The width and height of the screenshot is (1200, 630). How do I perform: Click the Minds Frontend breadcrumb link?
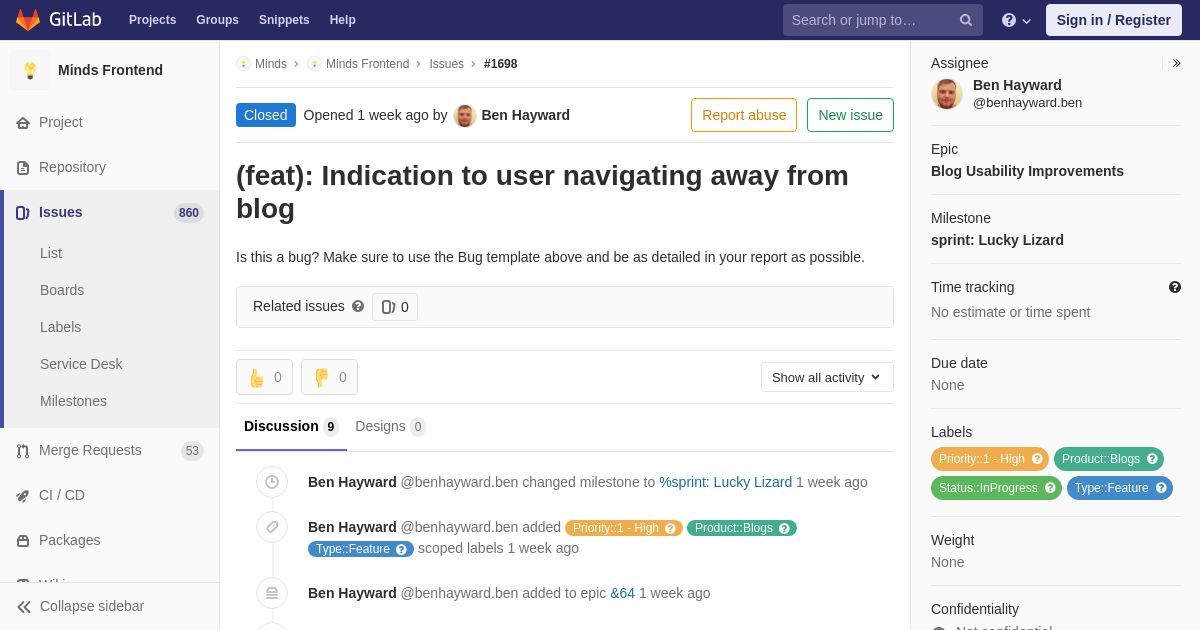click(x=358, y=64)
